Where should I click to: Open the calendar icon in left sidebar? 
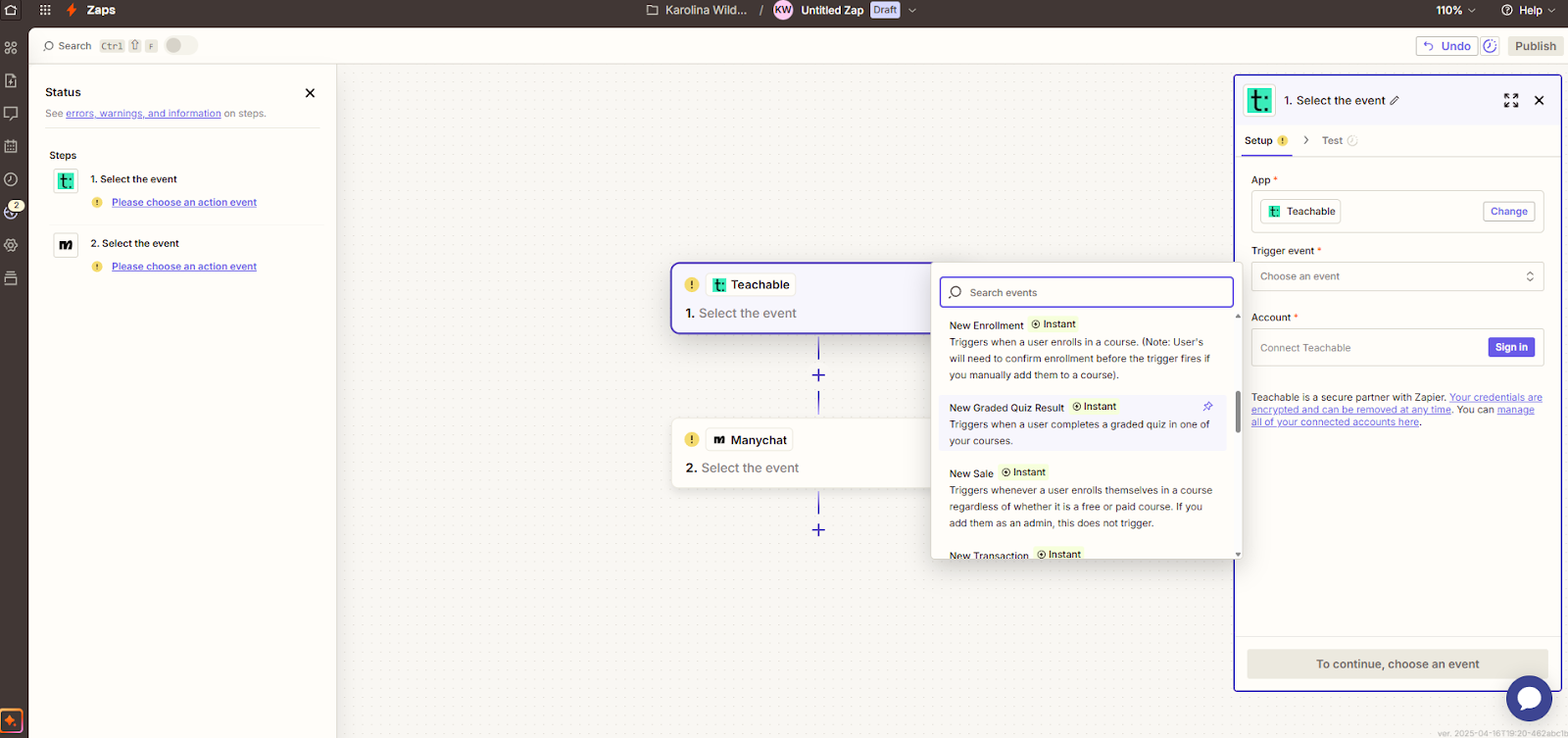tap(11, 146)
